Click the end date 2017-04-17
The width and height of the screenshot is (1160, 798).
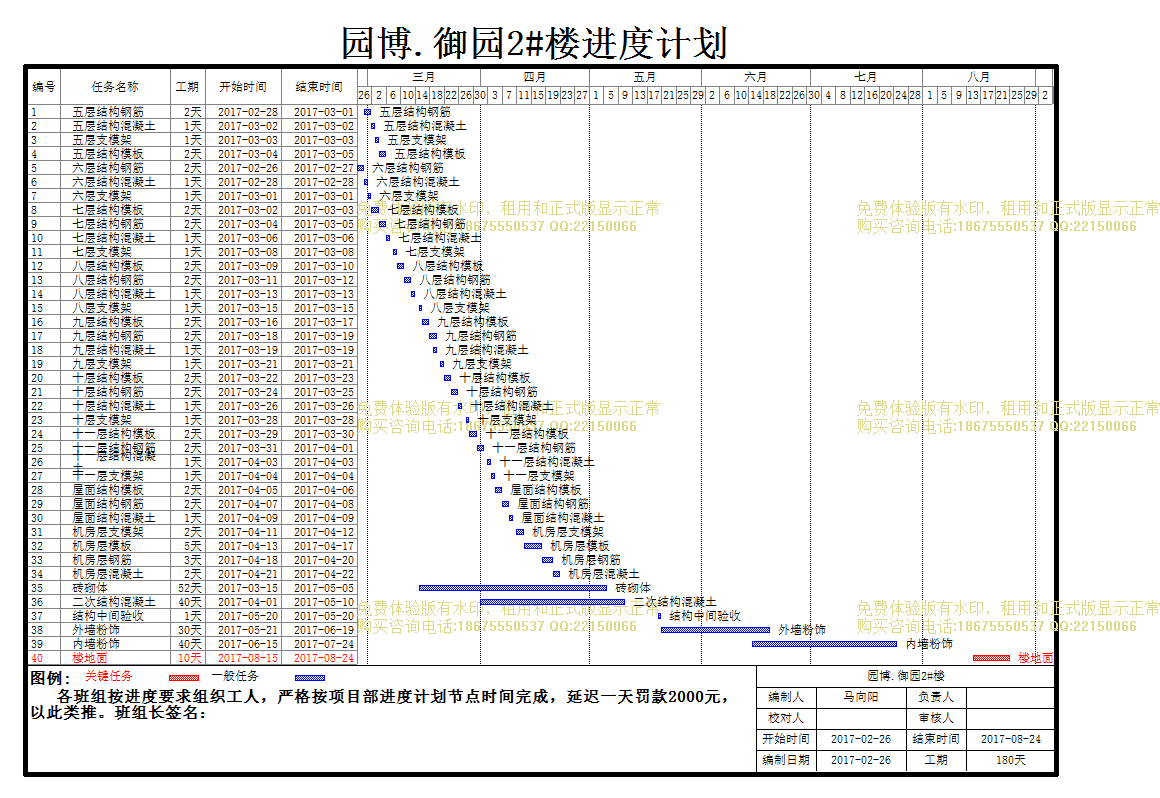tap(324, 546)
